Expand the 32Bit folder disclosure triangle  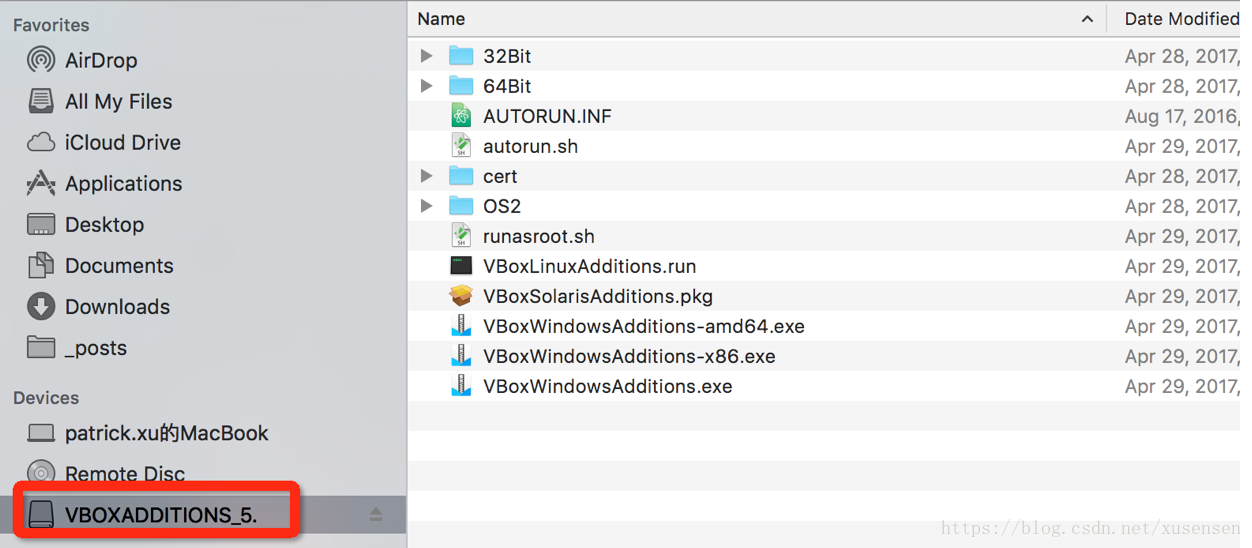pyautogui.click(x=427, y=56)
